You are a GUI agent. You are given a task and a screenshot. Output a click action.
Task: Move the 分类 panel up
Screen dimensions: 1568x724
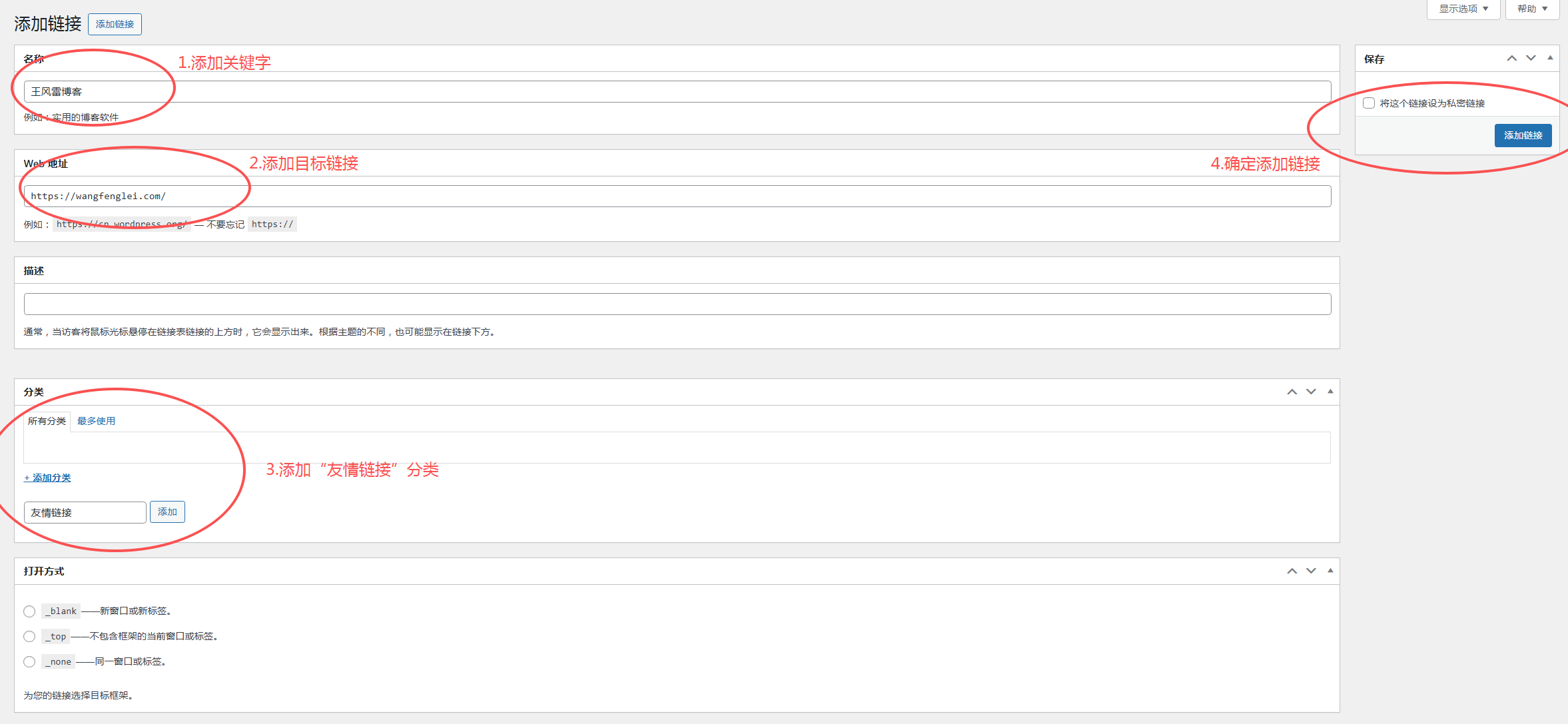1292,392
